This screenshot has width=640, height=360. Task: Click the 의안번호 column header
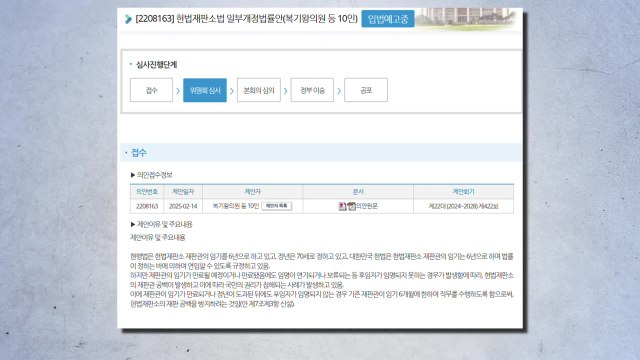coord(147,191)
